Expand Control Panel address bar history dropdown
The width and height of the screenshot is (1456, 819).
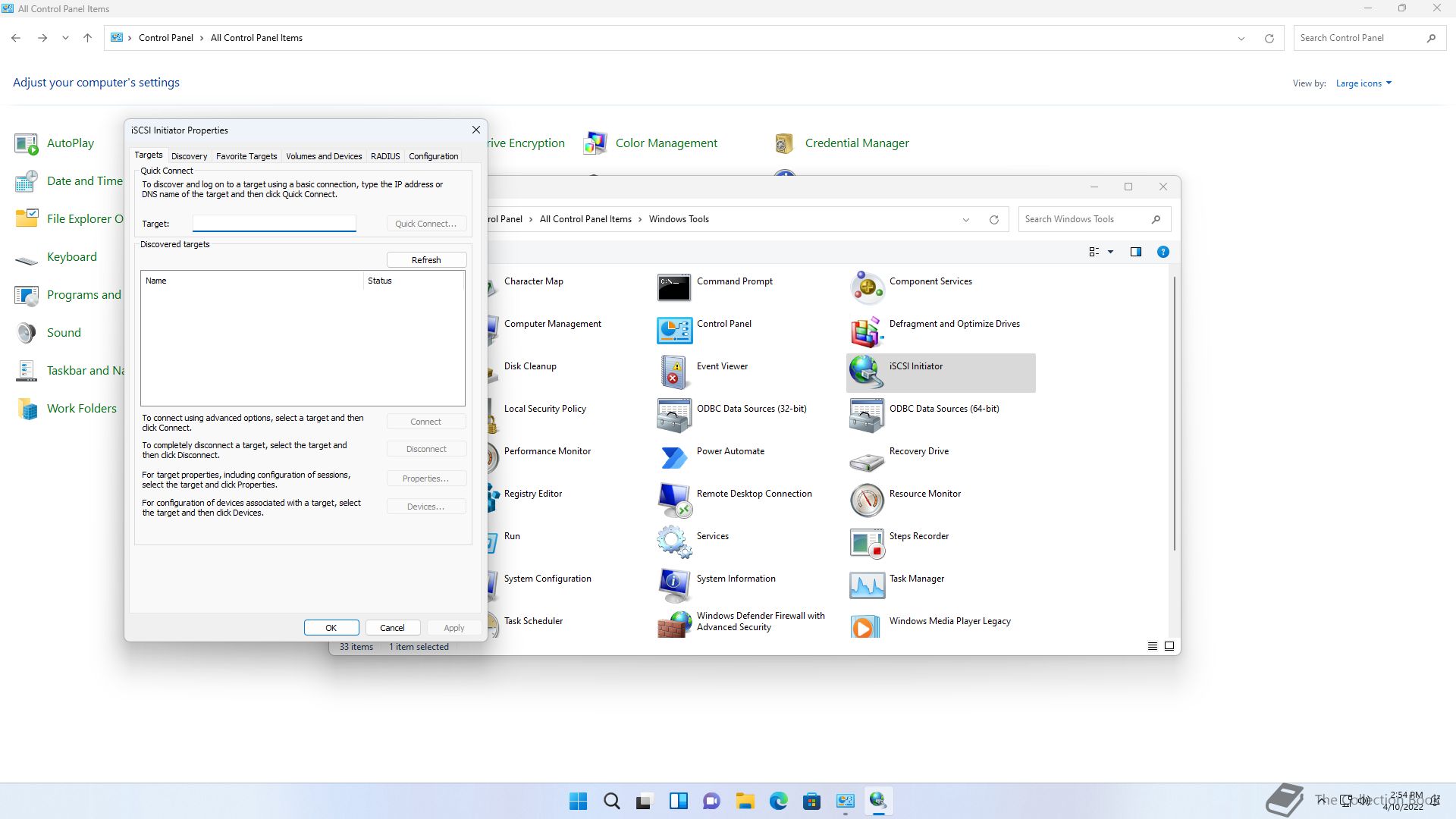pyautogui.click(x=1241, y=38)
